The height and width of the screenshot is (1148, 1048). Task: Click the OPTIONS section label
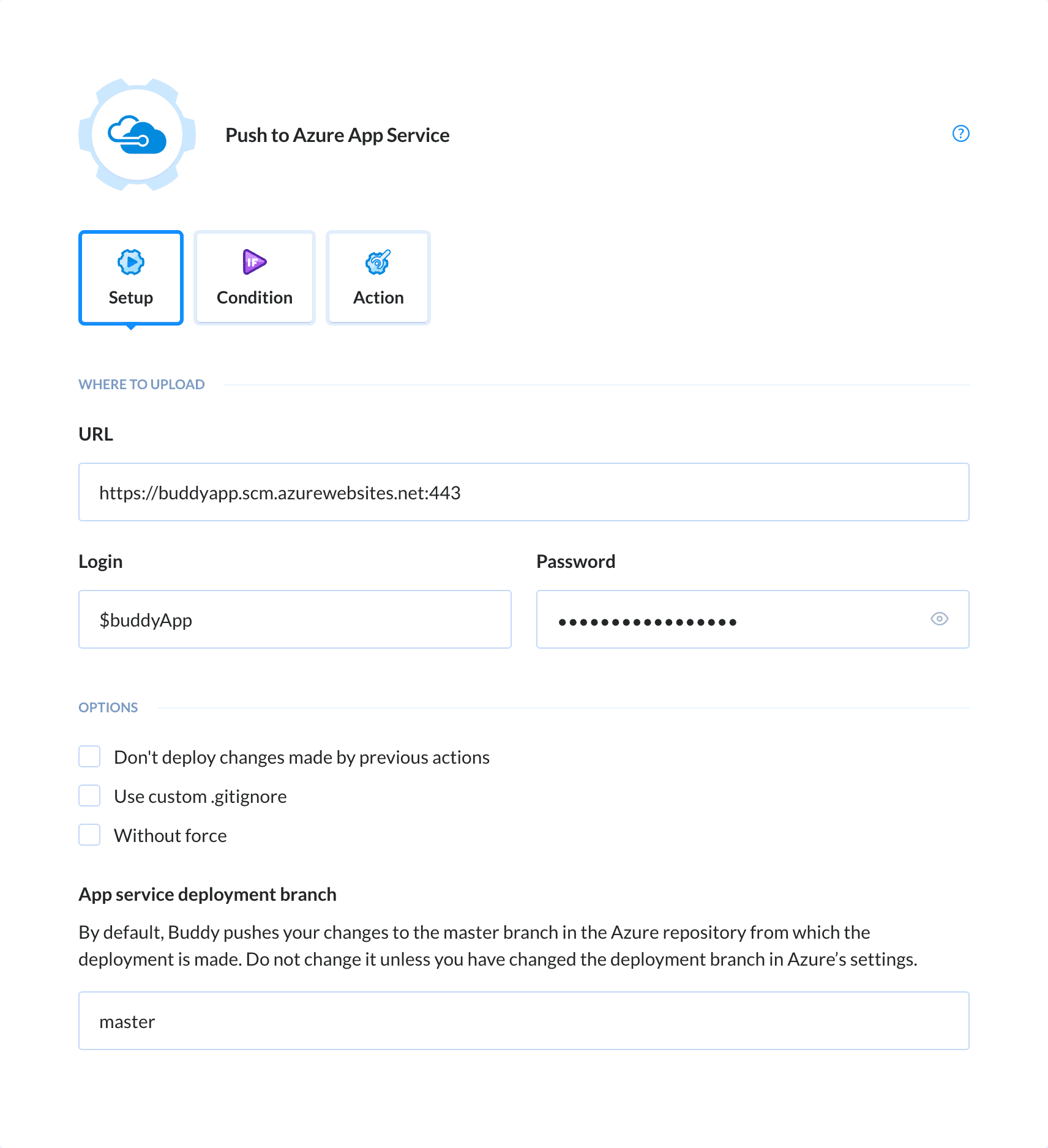click(108, 707)
